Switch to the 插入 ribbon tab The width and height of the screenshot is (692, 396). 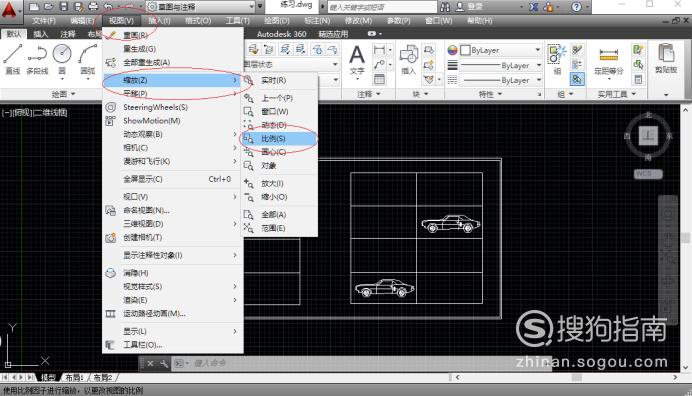click(41, 34)
